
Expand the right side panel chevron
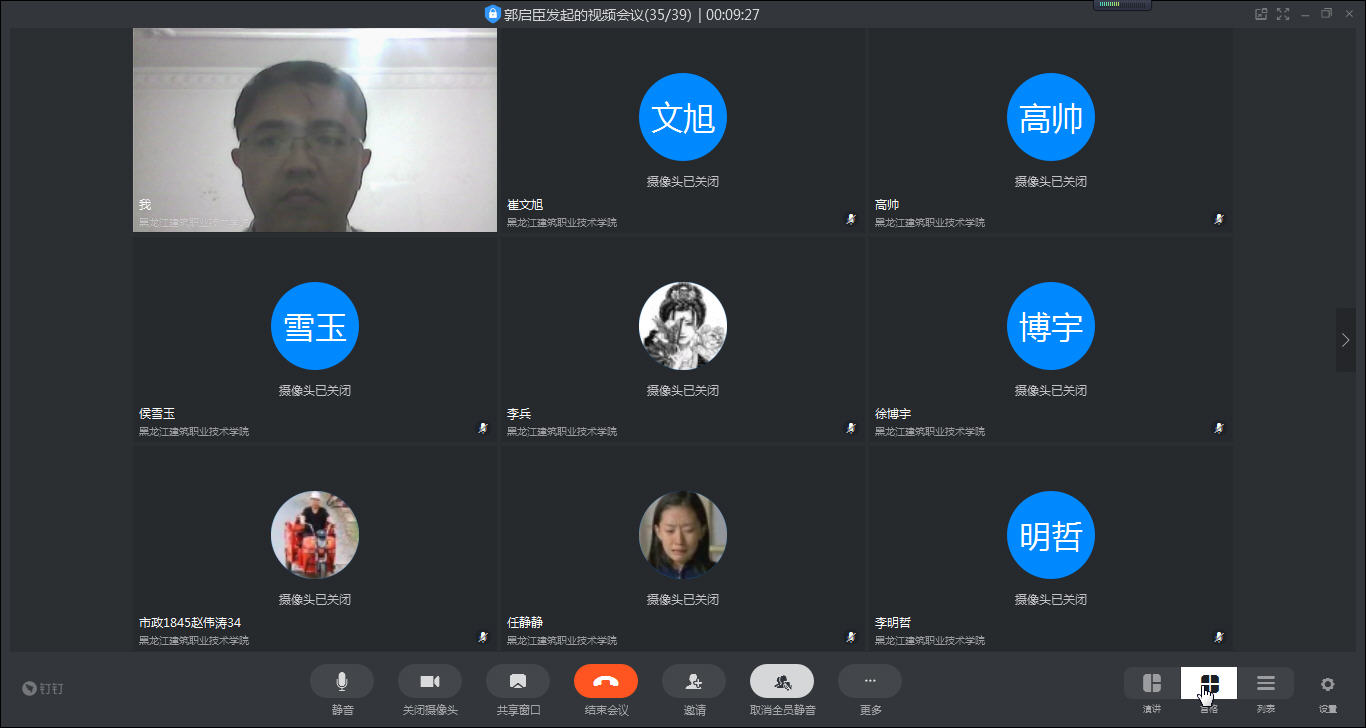tap(1345, 340)
